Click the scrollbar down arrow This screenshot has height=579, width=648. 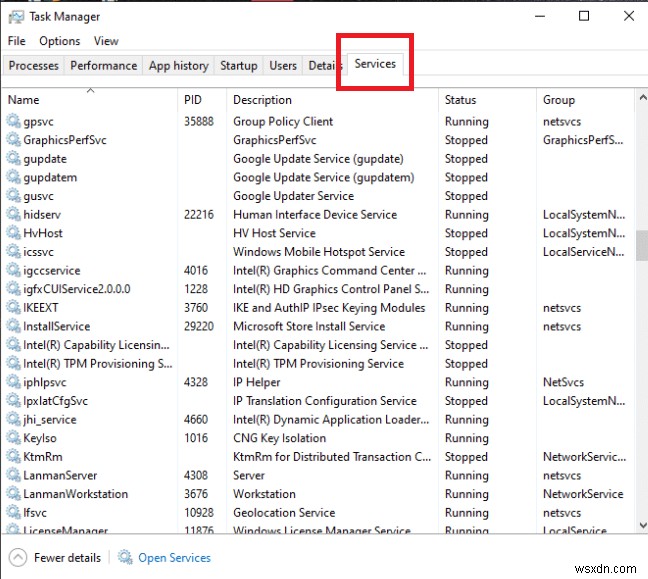(643, 525)
